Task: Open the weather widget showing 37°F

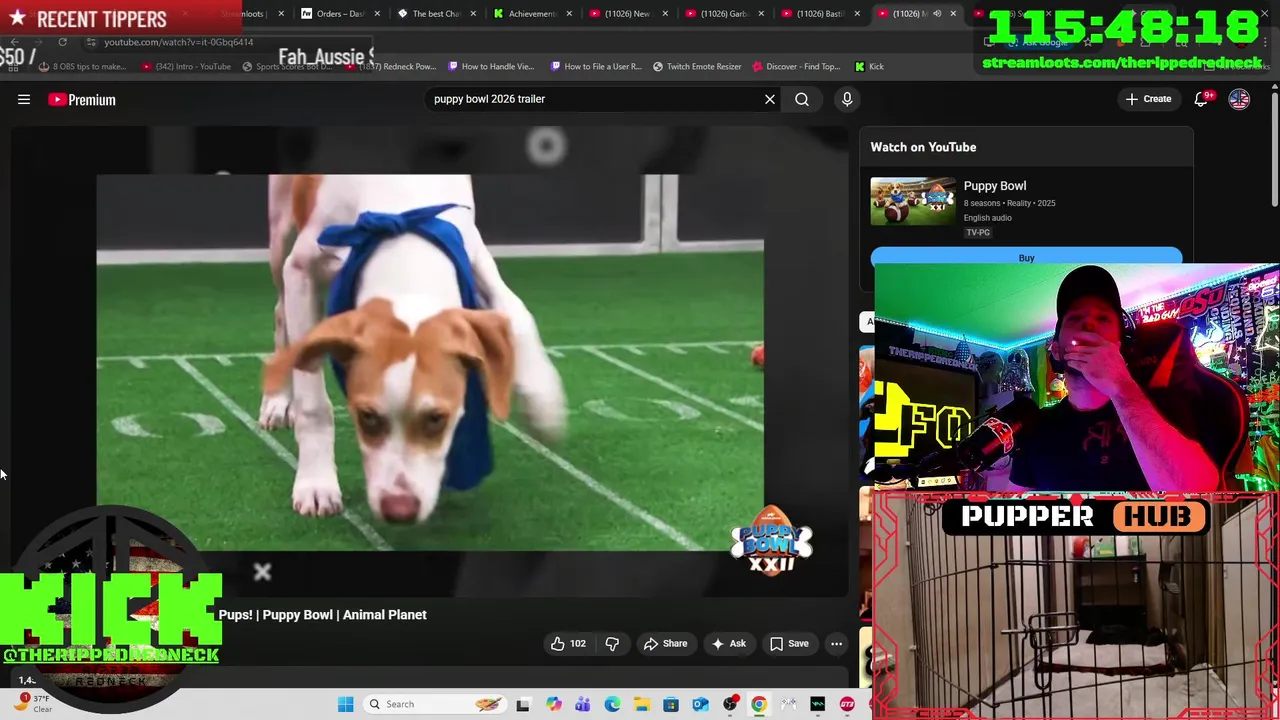Action: click(33, 704)
